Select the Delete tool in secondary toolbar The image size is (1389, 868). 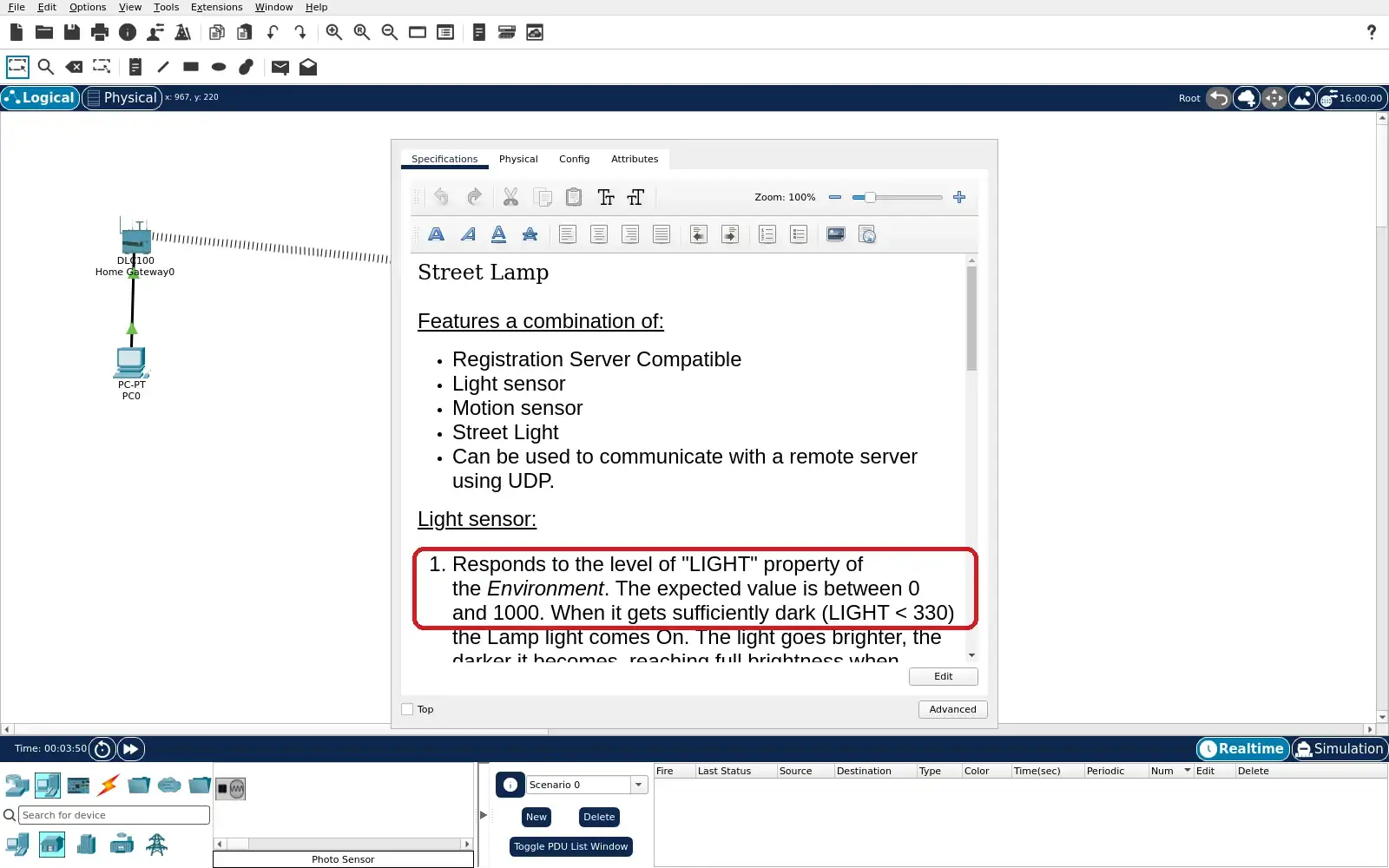coord(74,67)
